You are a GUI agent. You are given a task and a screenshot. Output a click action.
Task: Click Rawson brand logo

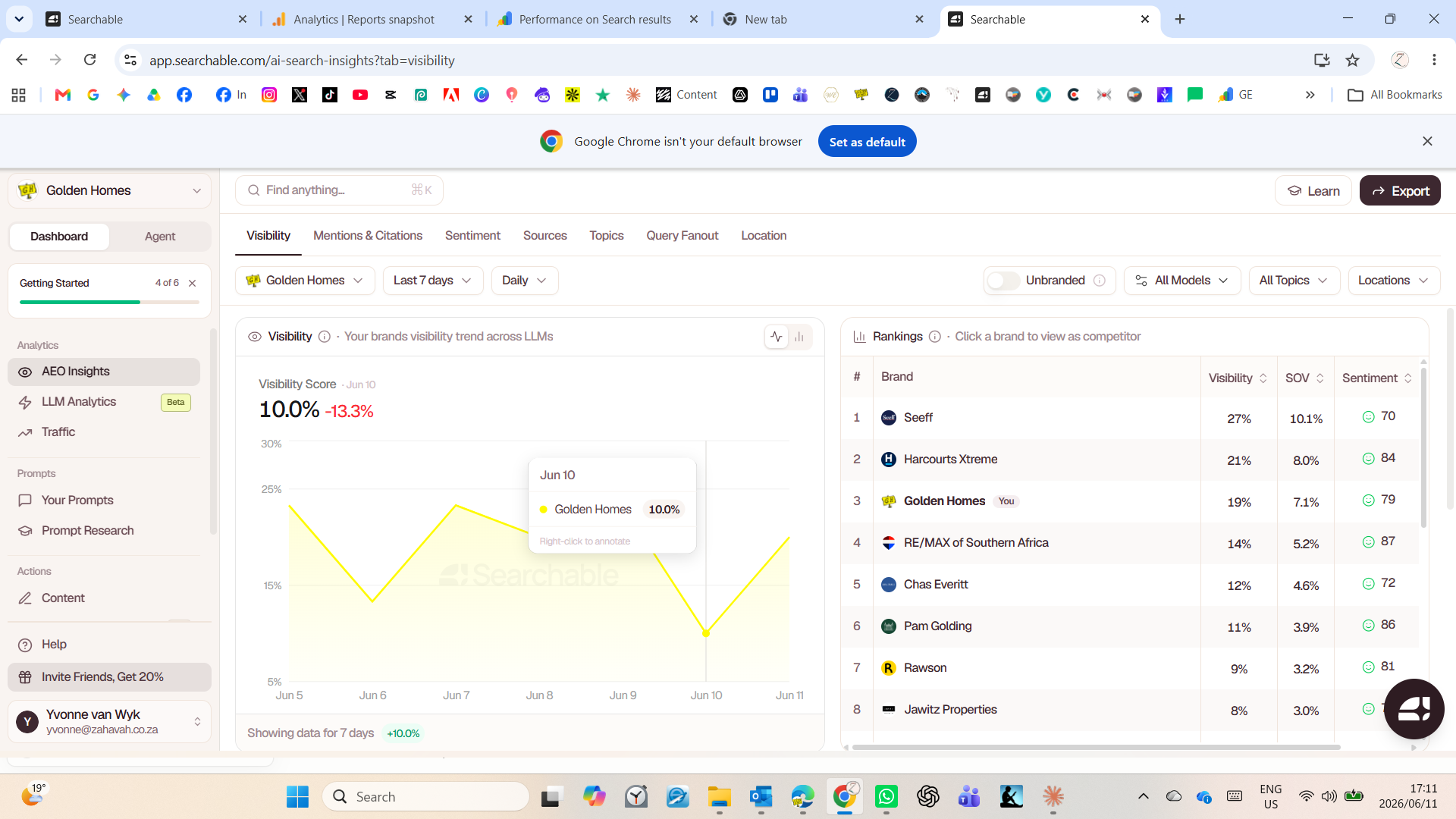(889, 668)
